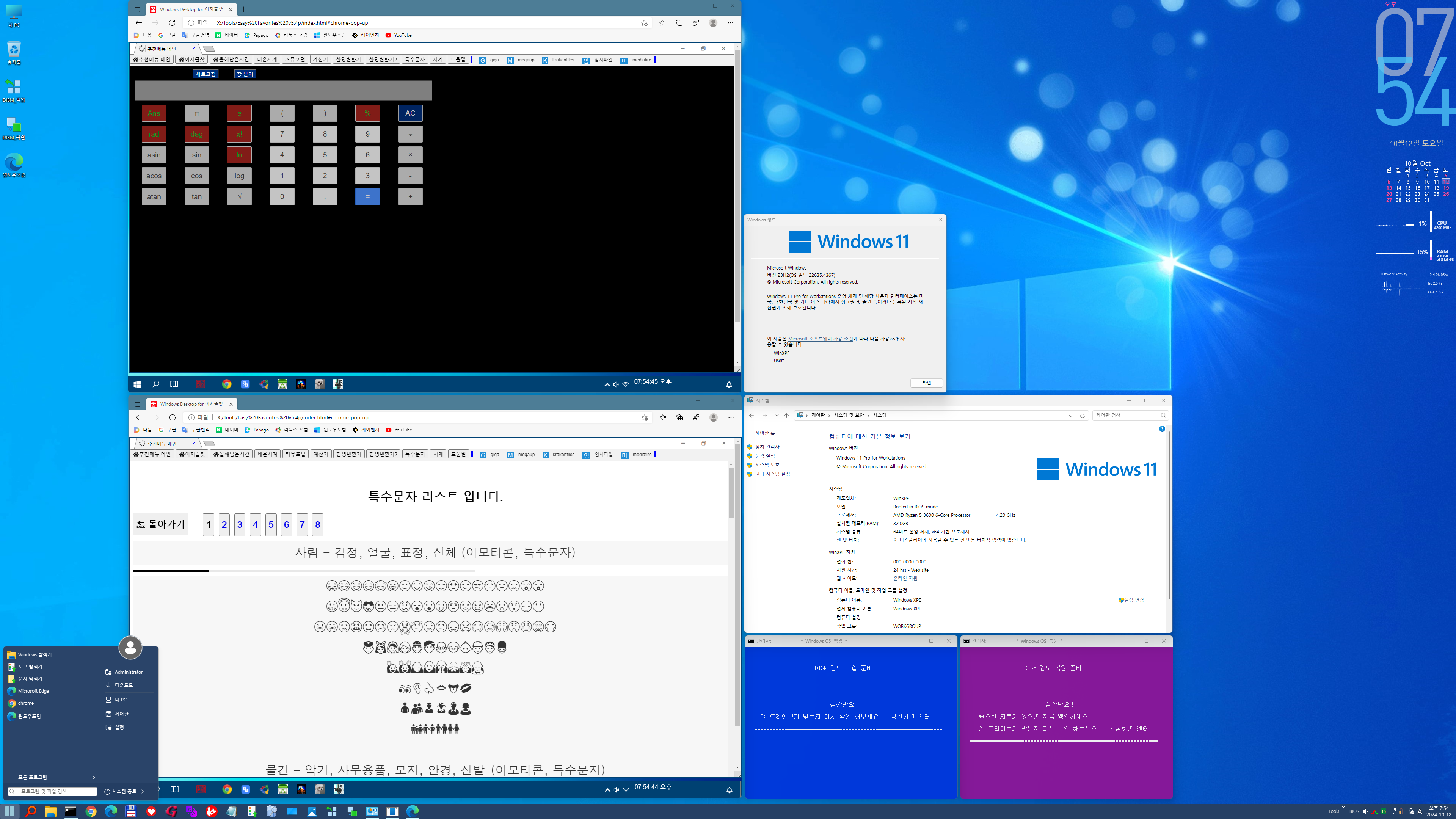The height and width of the screenshot is (819, 1456).
Task: Expand 모든 프로그램 in the start menu
Action: (52, 777)
